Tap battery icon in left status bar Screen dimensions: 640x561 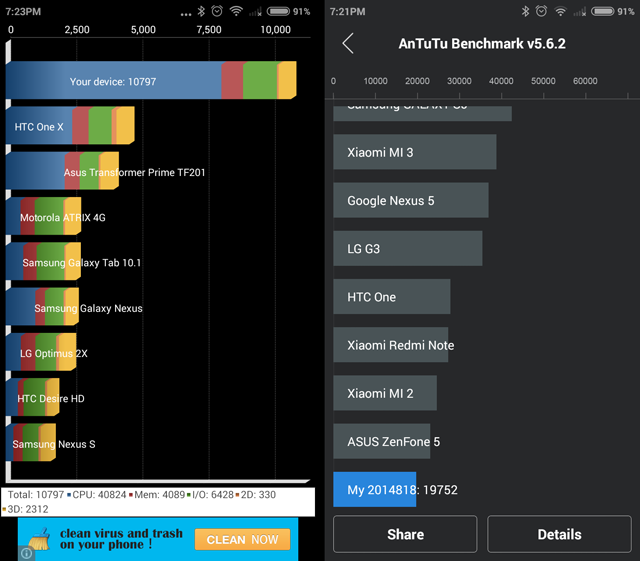278,11
